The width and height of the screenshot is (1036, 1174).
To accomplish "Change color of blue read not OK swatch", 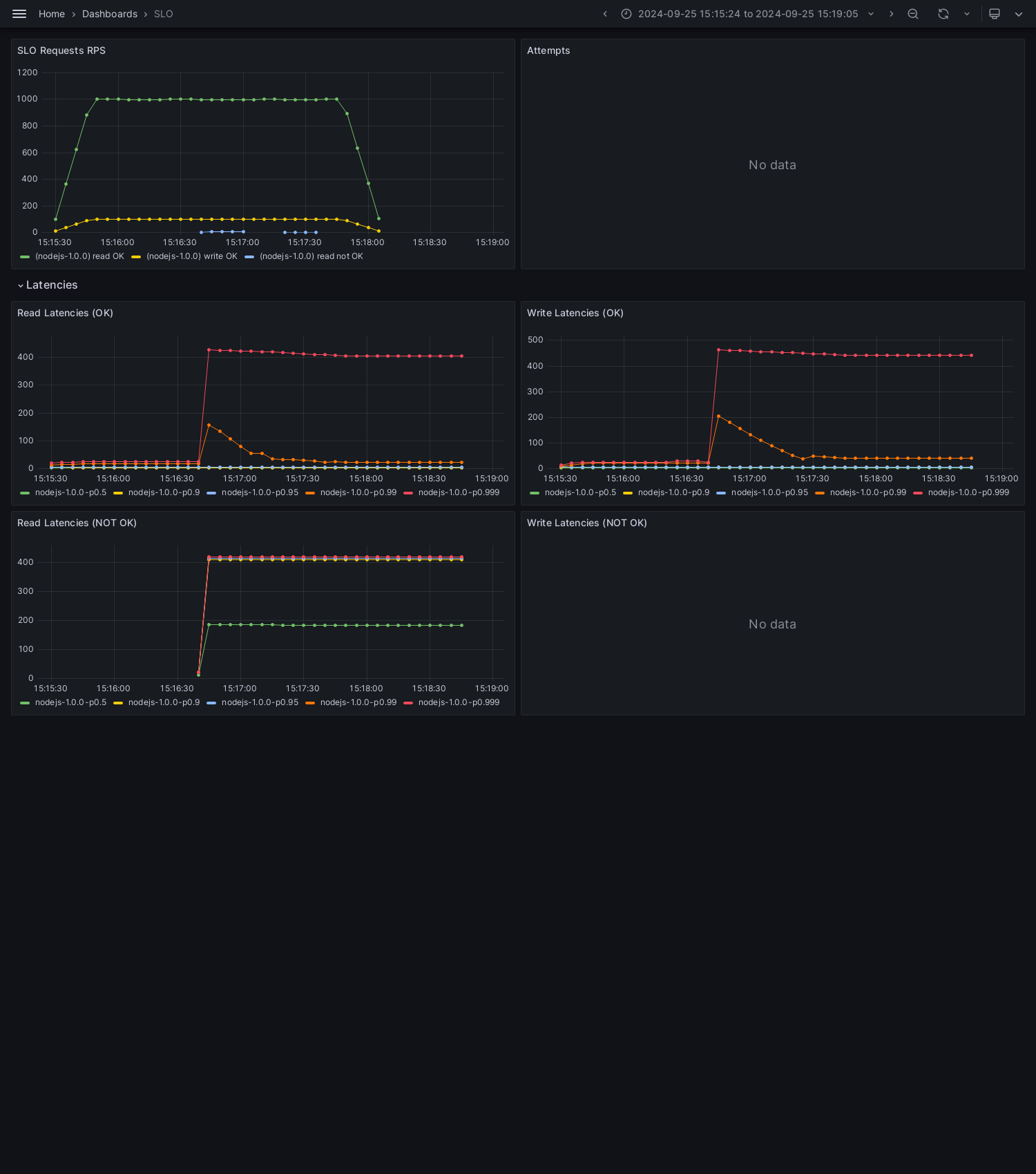I will pyautogui.click(x=249, y=257).
